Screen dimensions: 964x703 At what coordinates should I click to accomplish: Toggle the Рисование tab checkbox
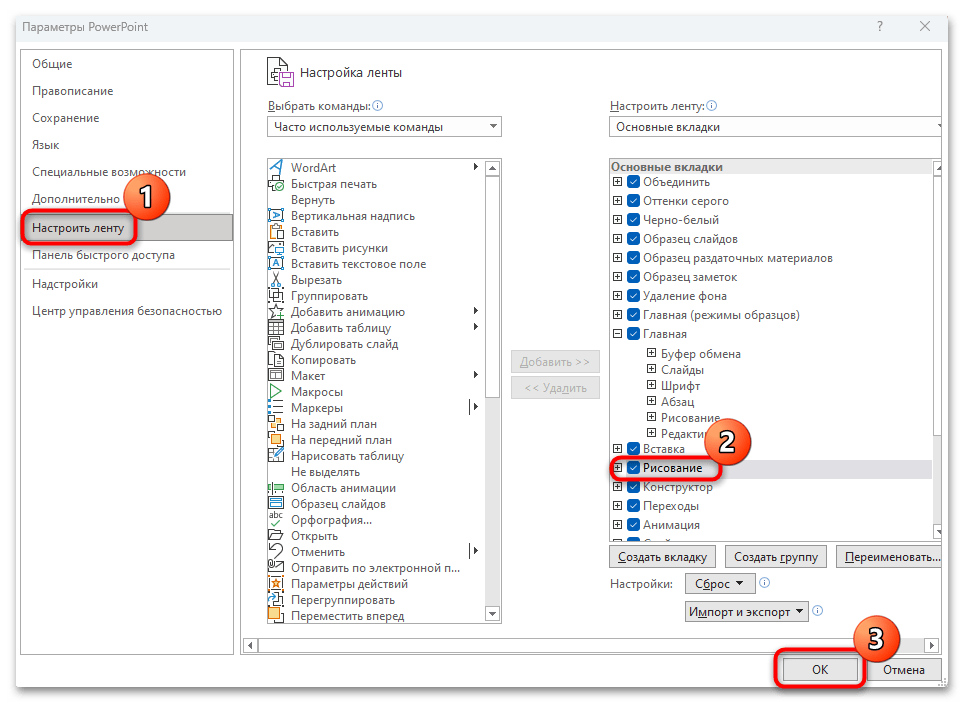(633, 467)
